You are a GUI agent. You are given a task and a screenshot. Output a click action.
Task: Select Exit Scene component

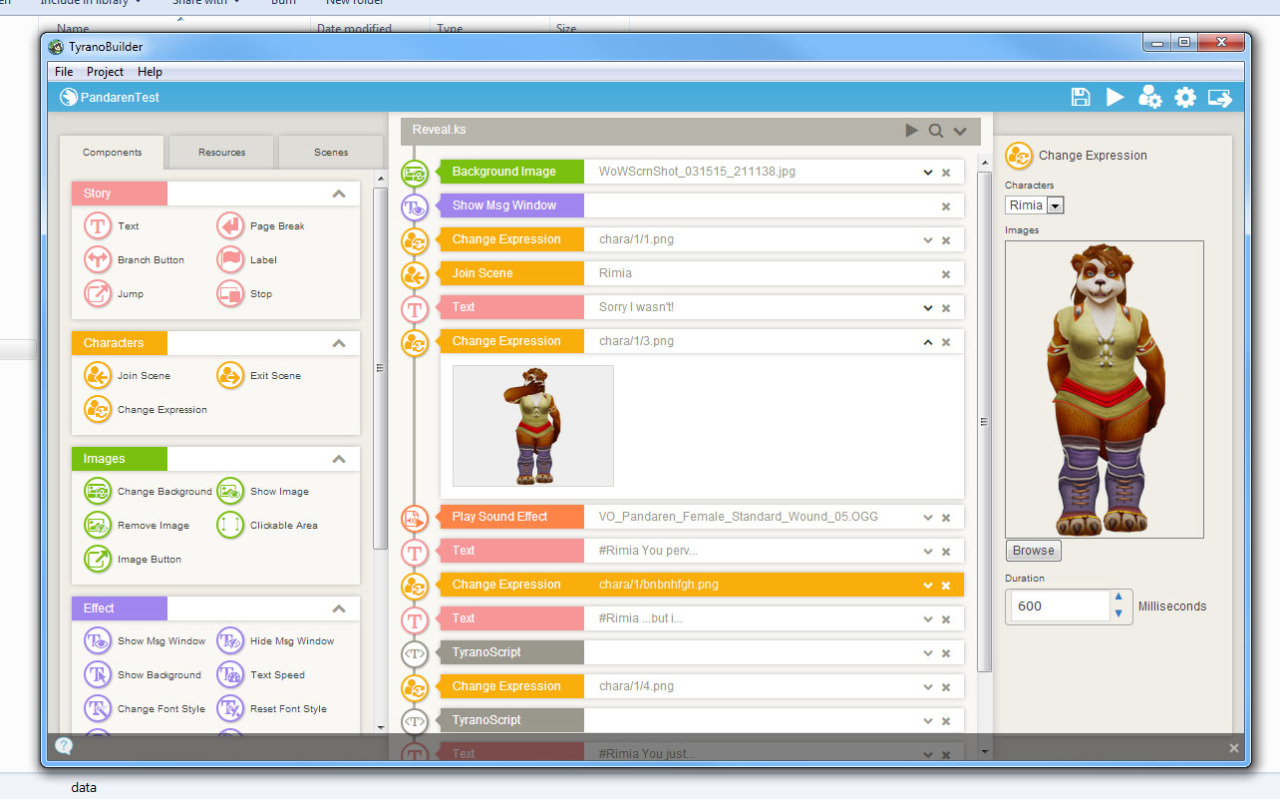coord(259,376)
